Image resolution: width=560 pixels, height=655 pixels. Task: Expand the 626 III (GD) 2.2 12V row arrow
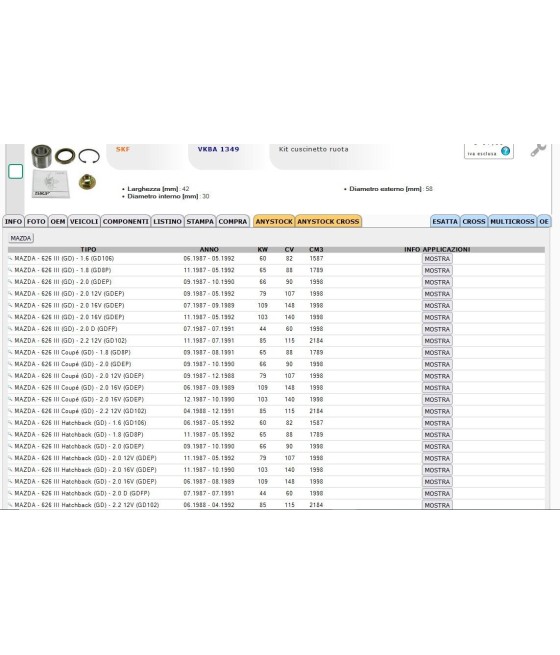click(10, 341)
